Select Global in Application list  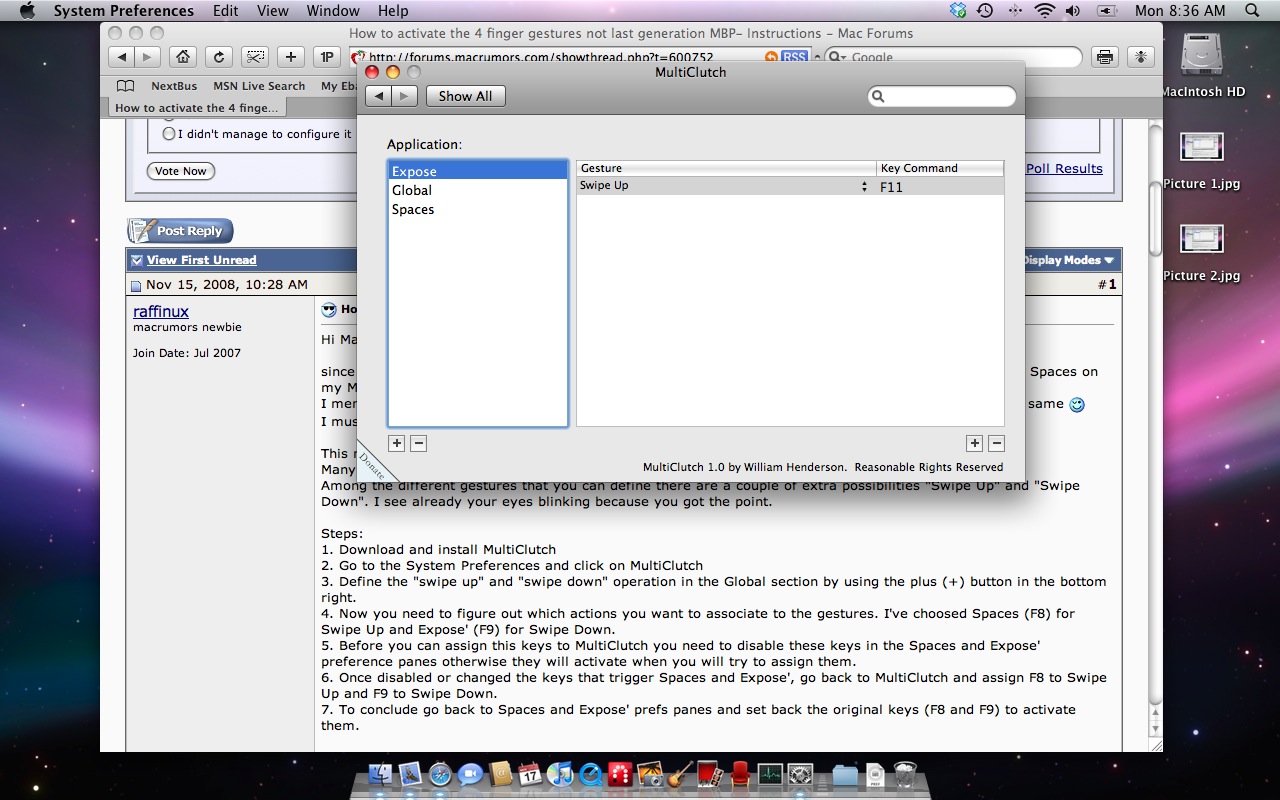click(x=478, y=190)
